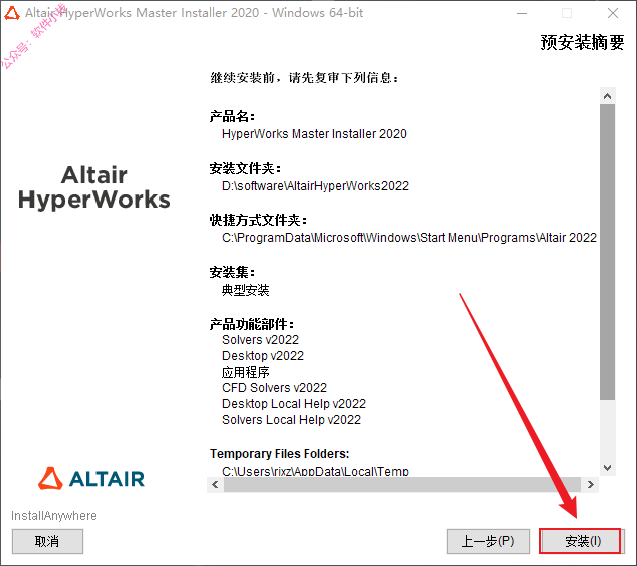Image resolution: width=637 pixels, height=566 pixels.
Task: Click the CFD Solvers v2022 entry
Action: click(x=274, y=388)
